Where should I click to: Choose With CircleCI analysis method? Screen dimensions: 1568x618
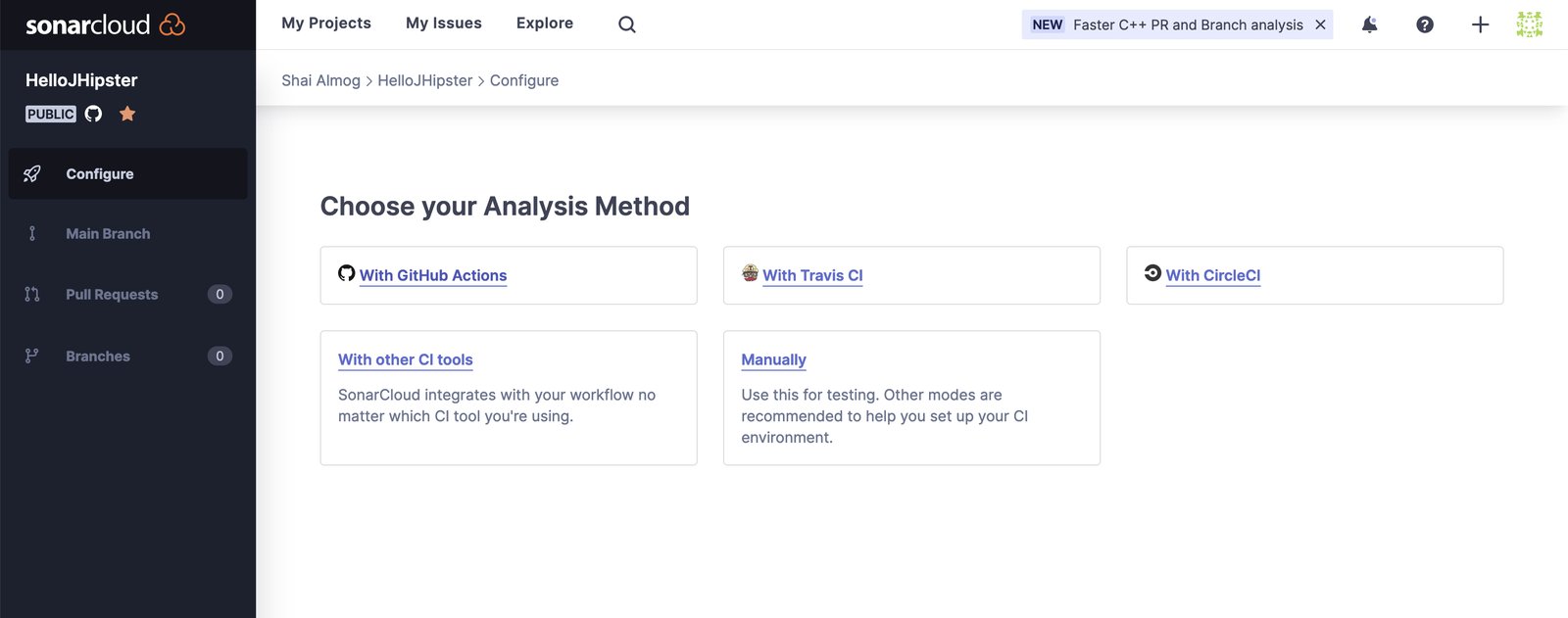[1213, 275]
